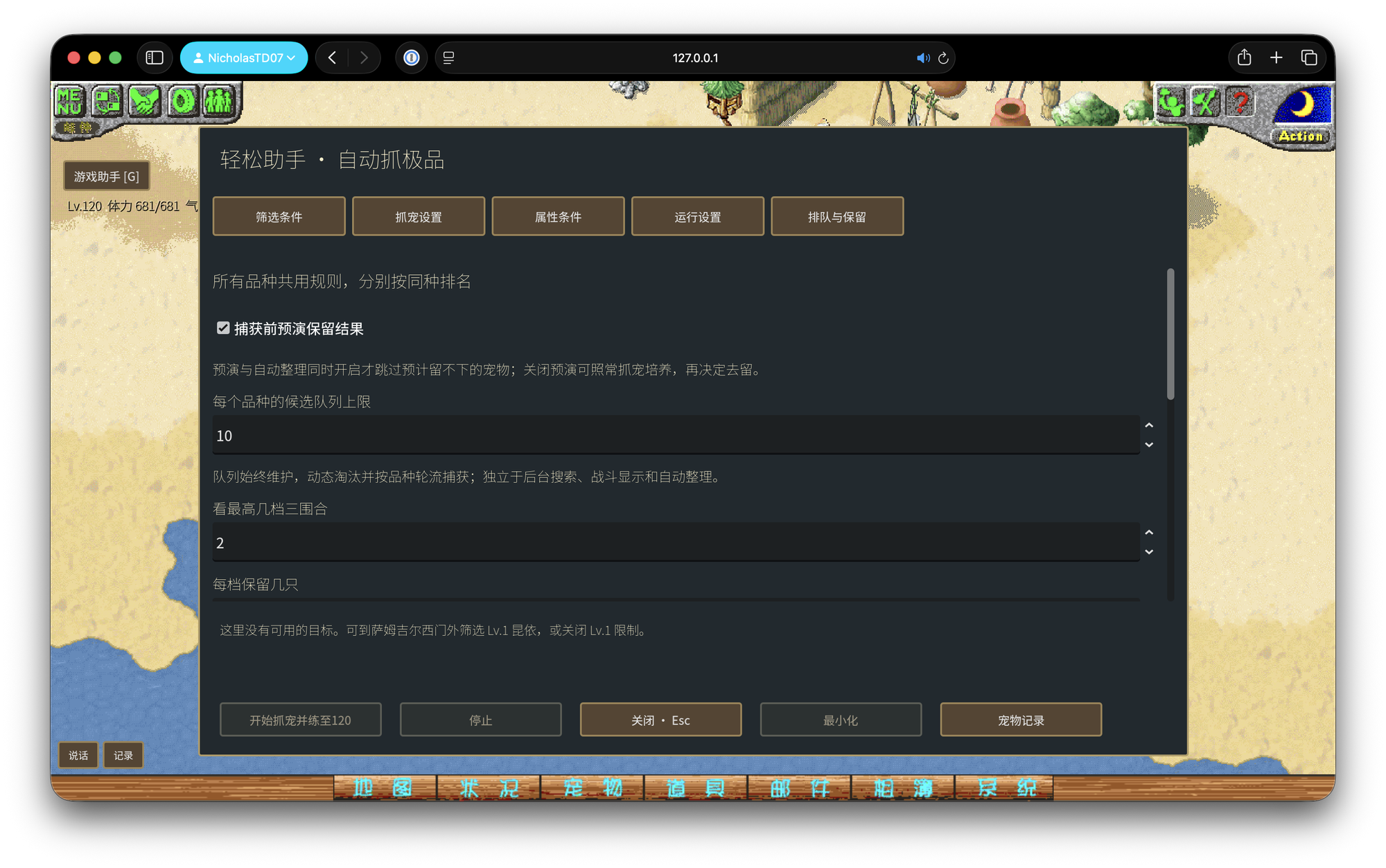Decrease the 候选队列上限 value with down arrow

tap(1149, 445)
